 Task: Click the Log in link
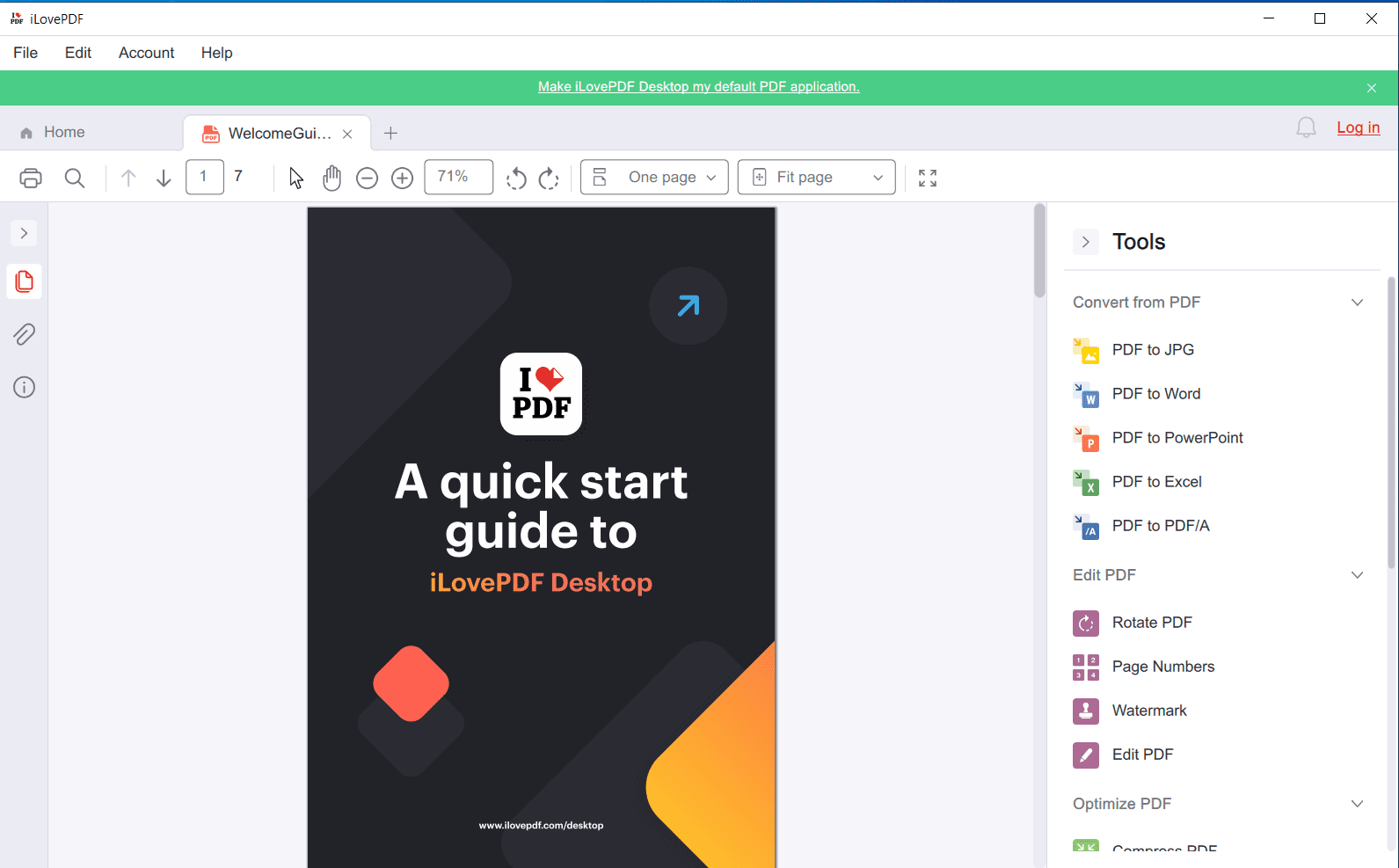tap(1358, 128)
